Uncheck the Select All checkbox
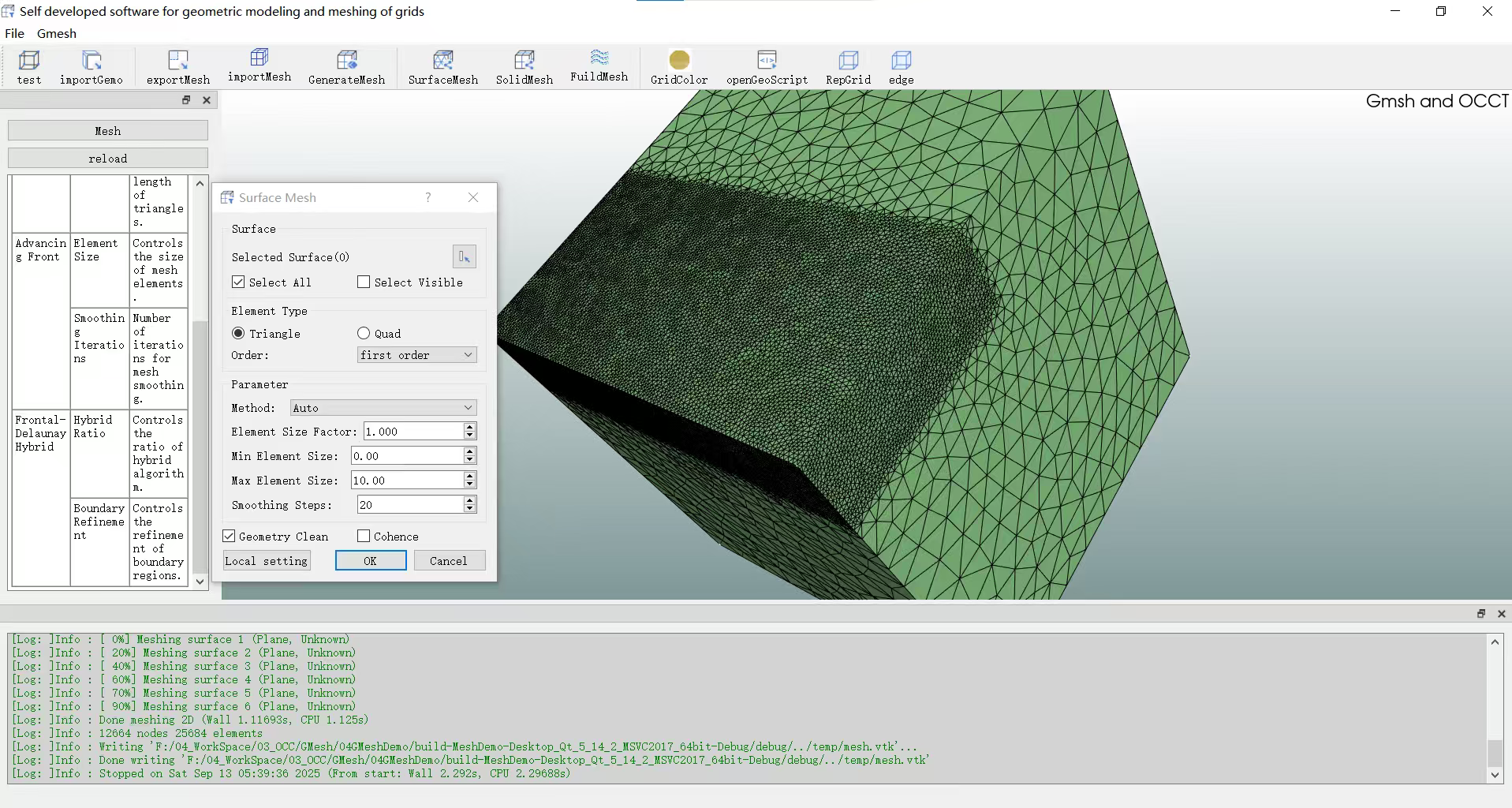The image size is (1512, 808). pyautogui.click(x=238, y=282)
